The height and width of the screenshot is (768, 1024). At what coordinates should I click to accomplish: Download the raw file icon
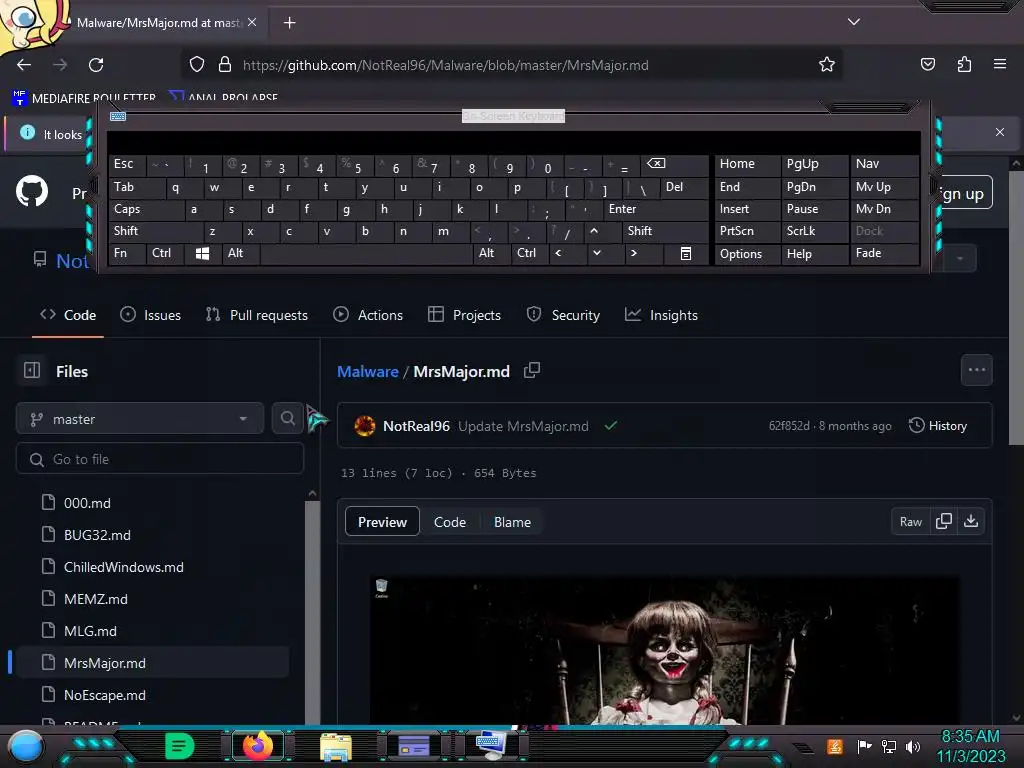[971, 521]
